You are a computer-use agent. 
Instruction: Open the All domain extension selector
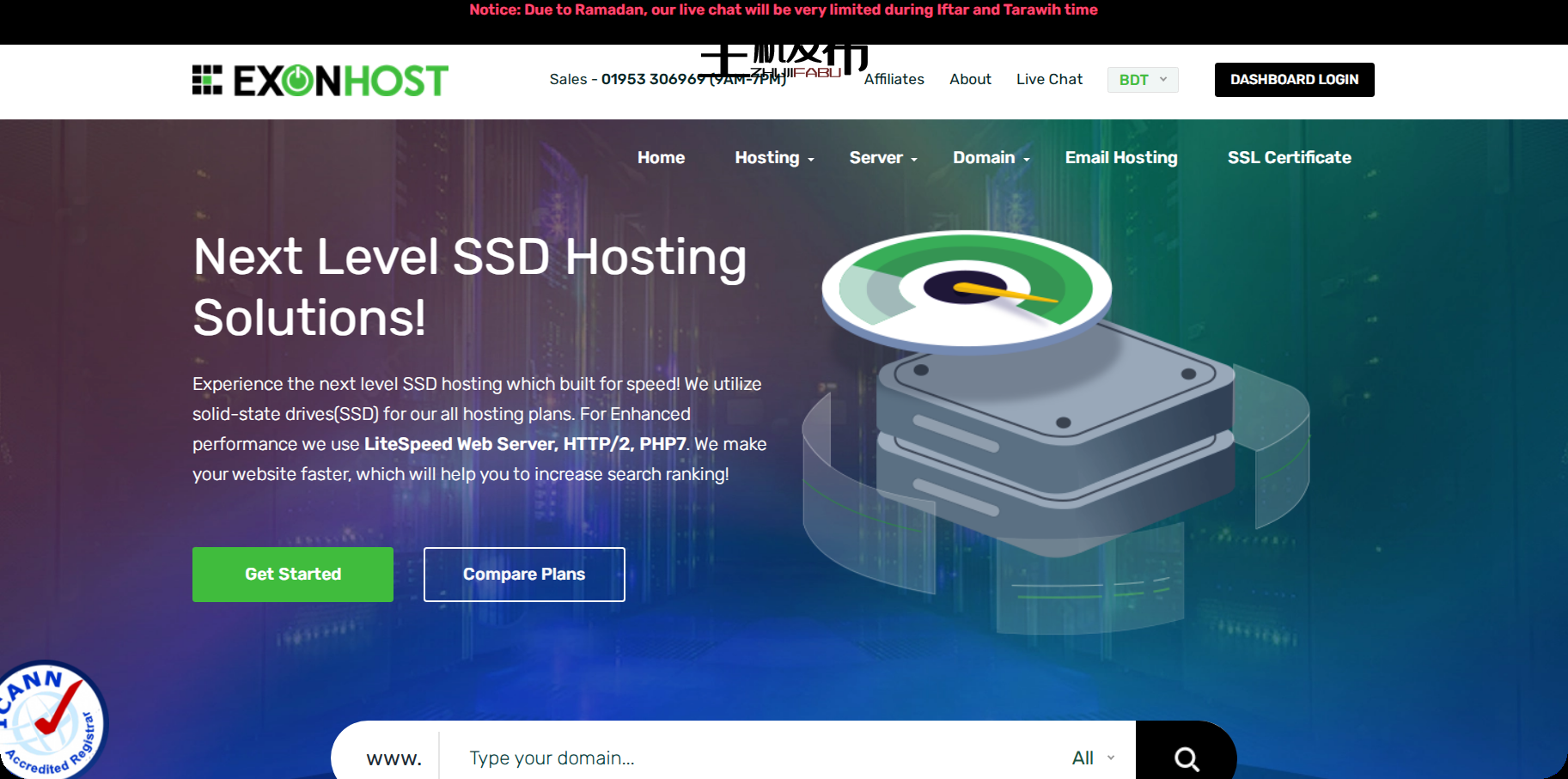click(1092, 758)
